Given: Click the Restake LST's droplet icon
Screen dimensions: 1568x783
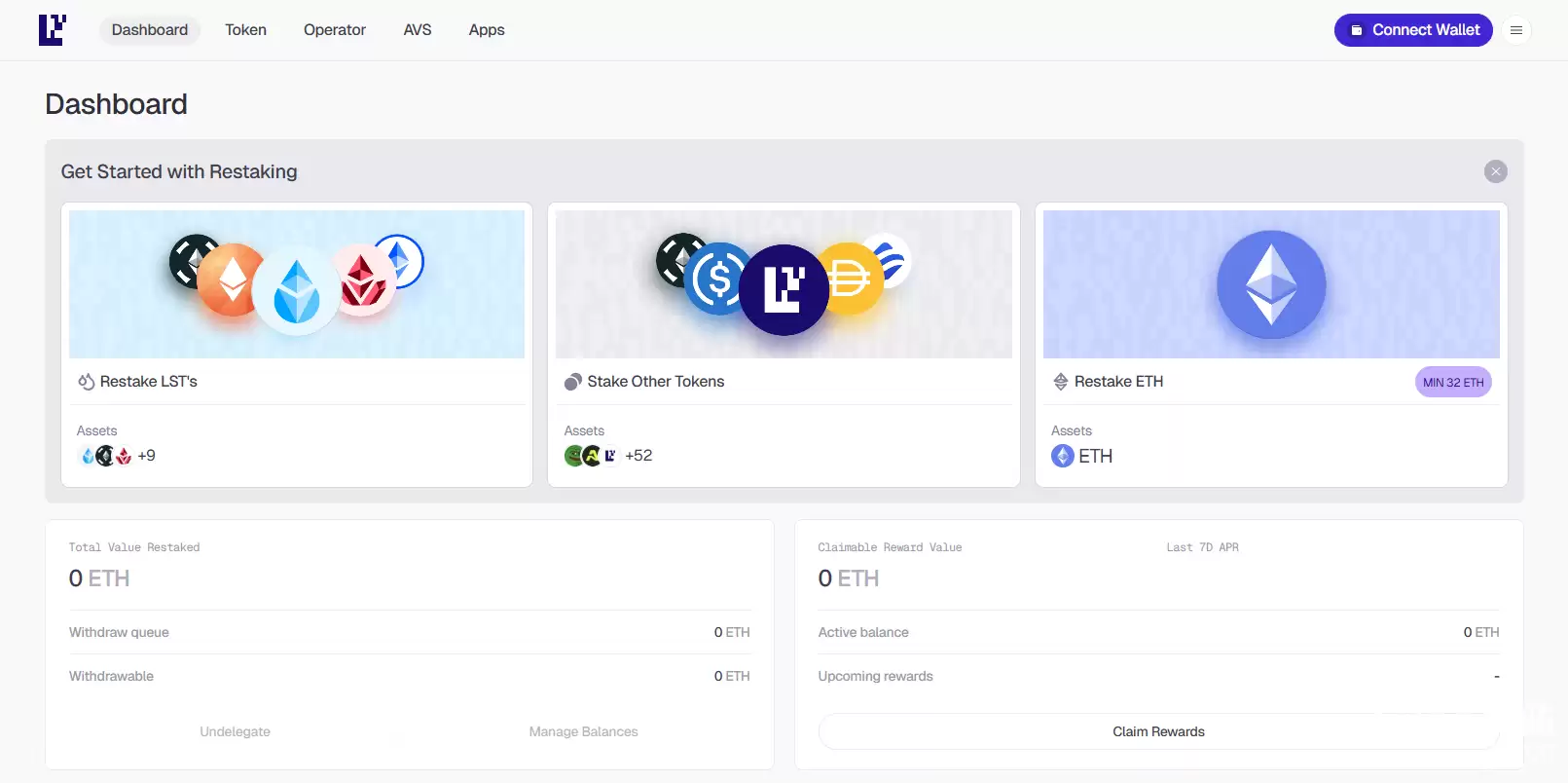Looking at the screenshot, I should 86,382.
